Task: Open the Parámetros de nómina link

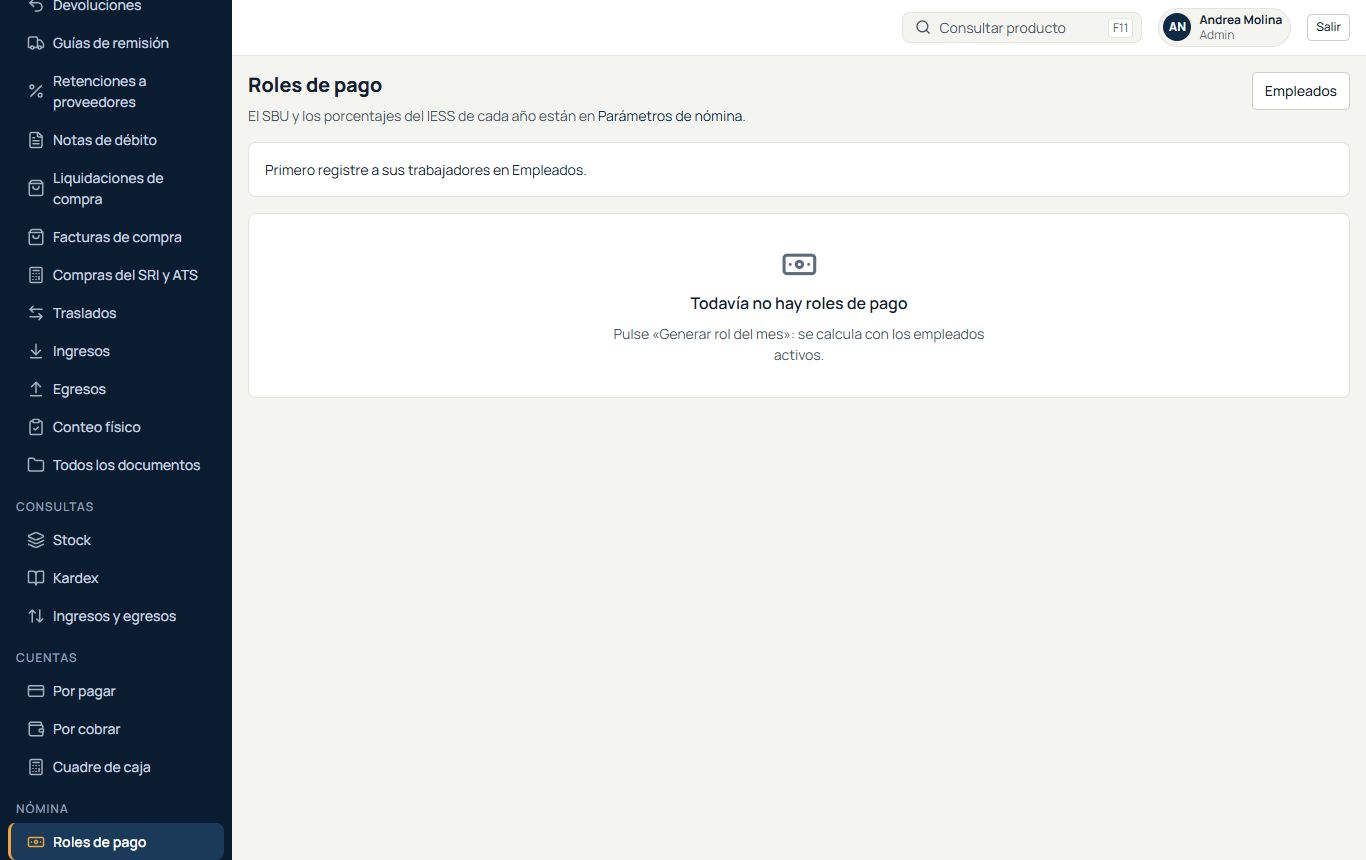Action: click(x=670, y=116)
